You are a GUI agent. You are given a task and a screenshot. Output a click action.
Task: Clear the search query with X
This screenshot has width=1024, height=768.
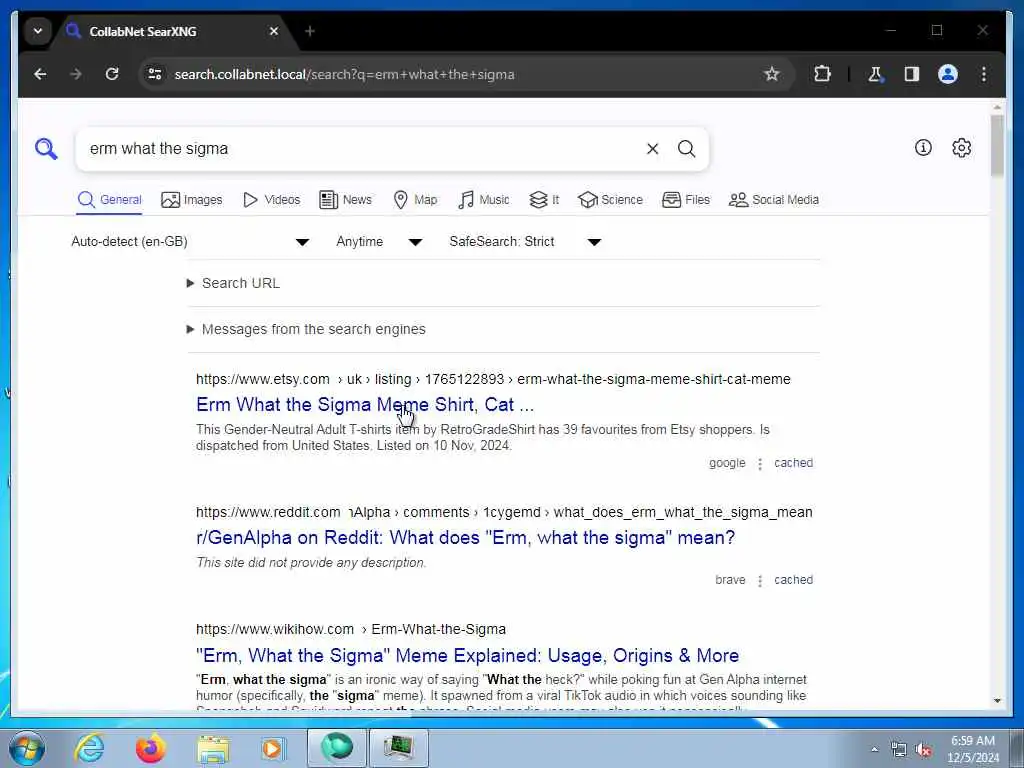tap(652, 149)
